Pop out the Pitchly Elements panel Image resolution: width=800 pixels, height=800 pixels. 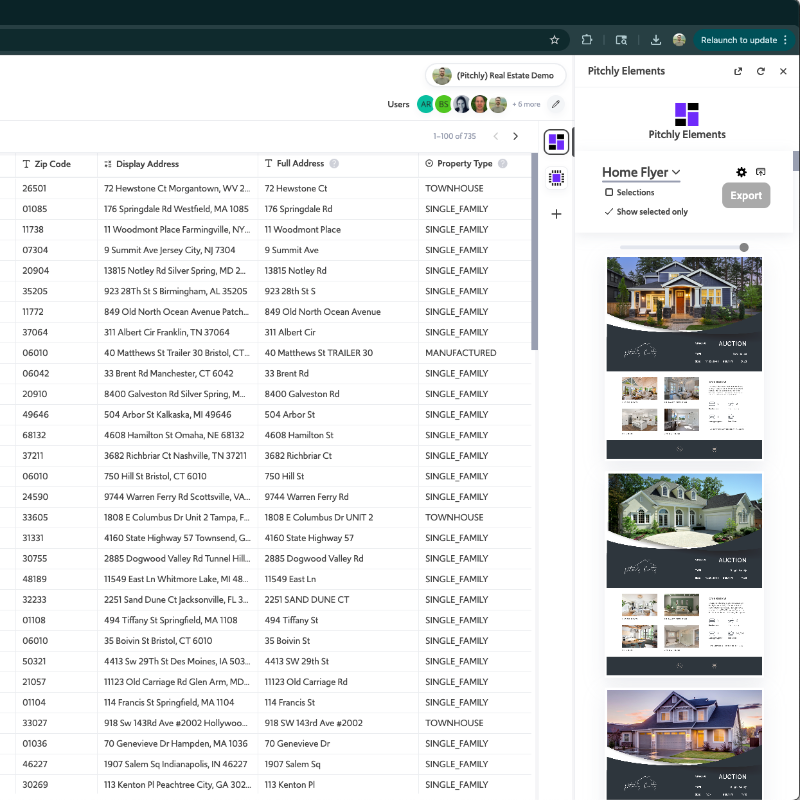coord(738,71)
